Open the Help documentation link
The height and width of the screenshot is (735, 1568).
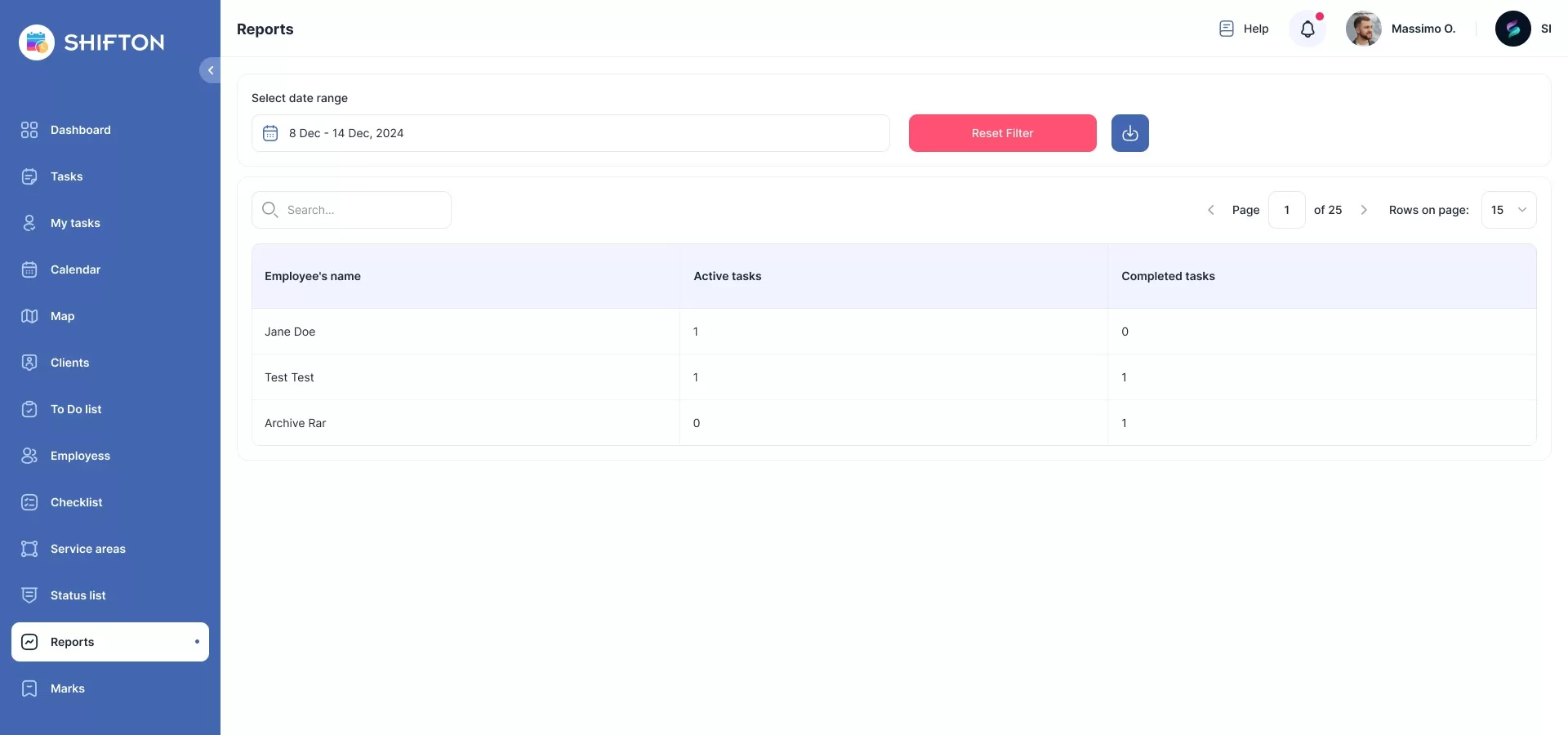pos(1244,29)
